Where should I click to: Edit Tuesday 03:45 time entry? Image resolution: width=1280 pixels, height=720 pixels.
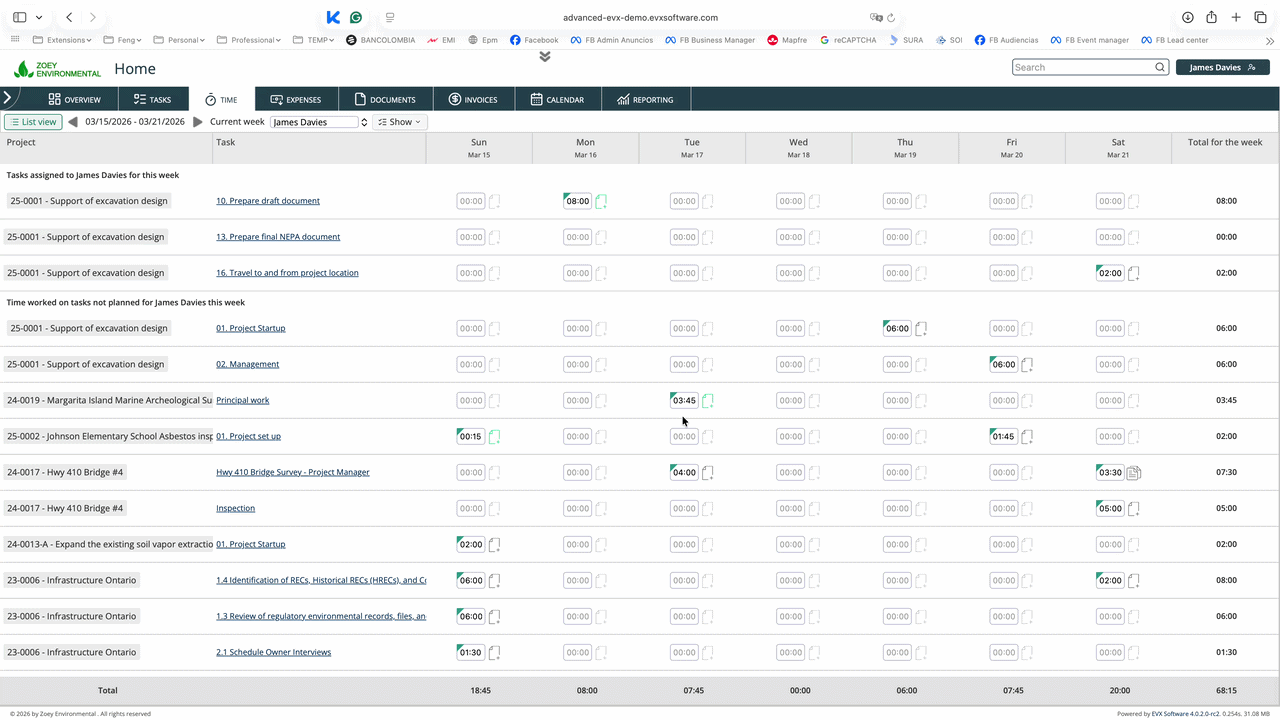[x=684, y=401]
